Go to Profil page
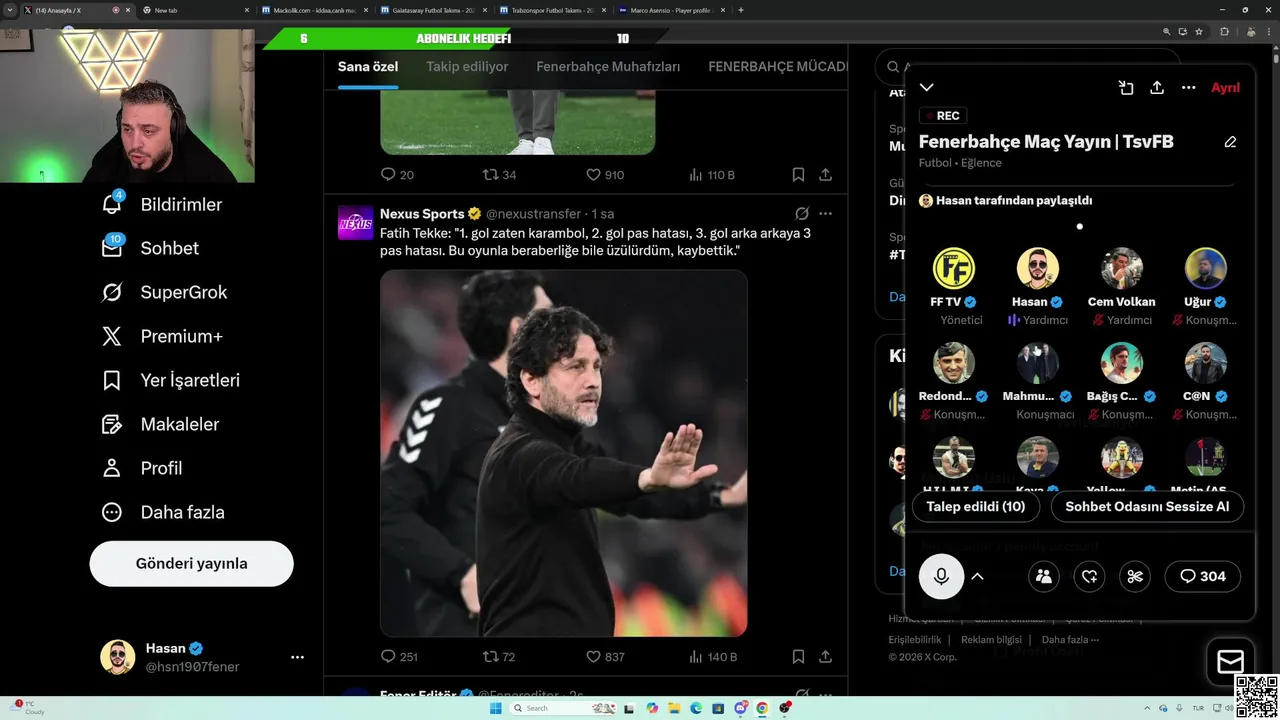 click(x=141, y=468)
